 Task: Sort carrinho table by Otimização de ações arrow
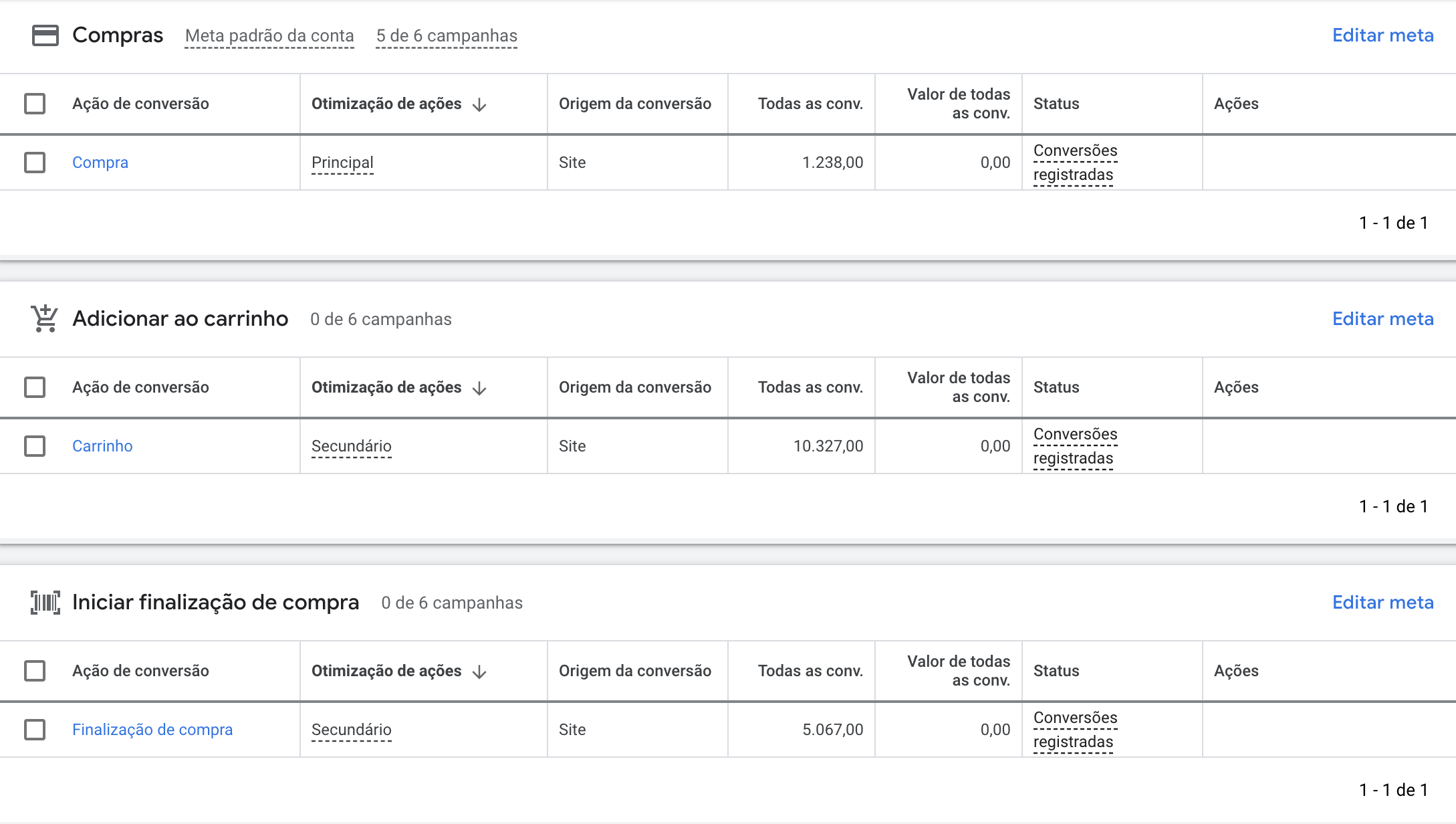pos(479,388)
